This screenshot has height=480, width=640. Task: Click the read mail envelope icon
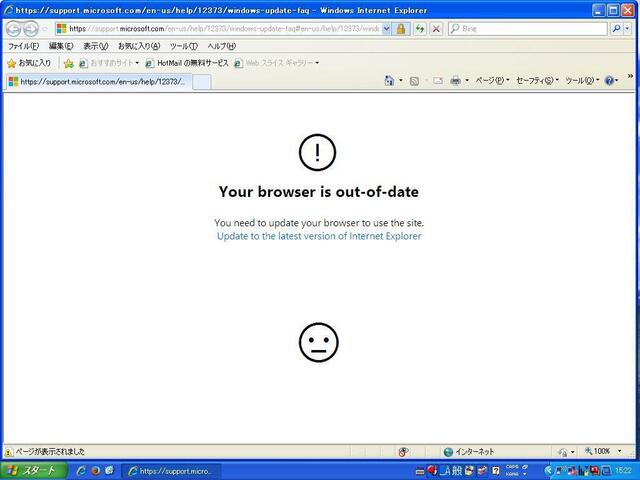coord(438,81)
